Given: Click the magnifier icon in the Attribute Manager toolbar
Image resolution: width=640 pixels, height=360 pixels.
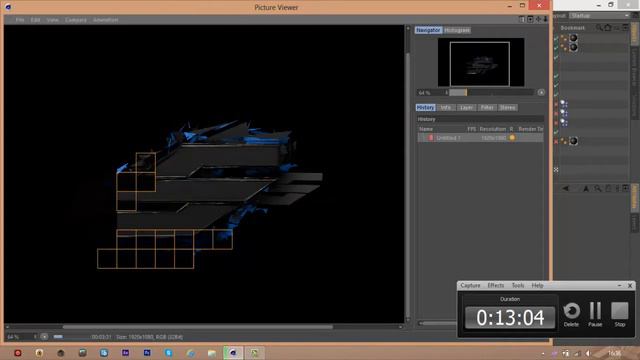Looking at the screenshot, I should [598, 189].
